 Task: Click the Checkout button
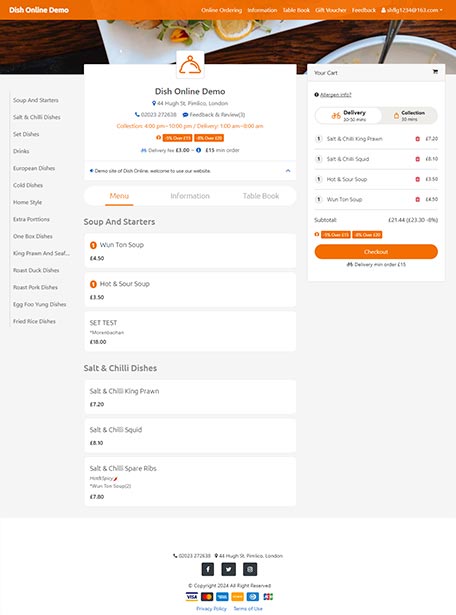click(x=376, y=252)
